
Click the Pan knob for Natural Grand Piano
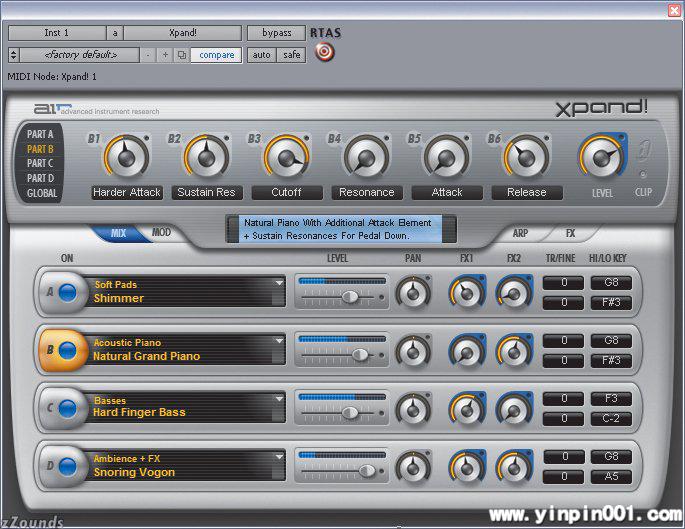[413, 351]
